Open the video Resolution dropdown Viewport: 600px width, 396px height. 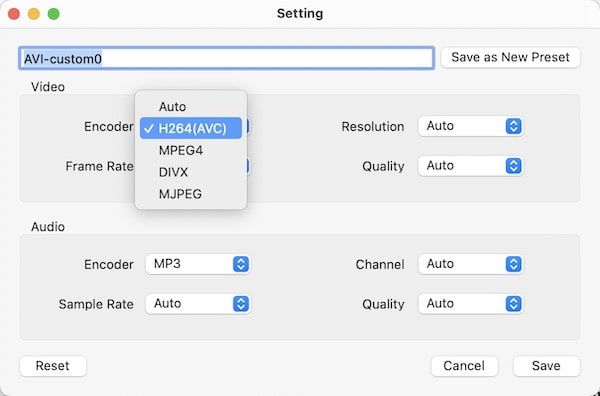click(x=471, y=126)
